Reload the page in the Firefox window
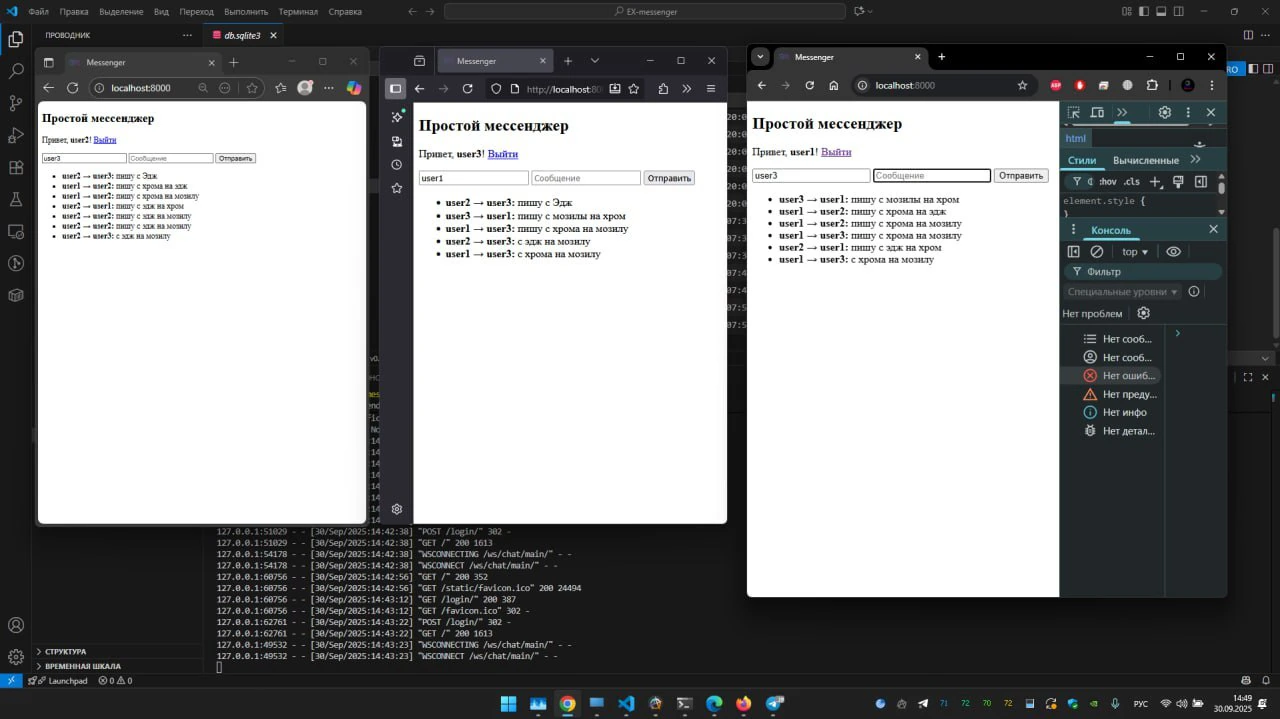This screenshot has height=719, width=1280. tap(467, 89)
